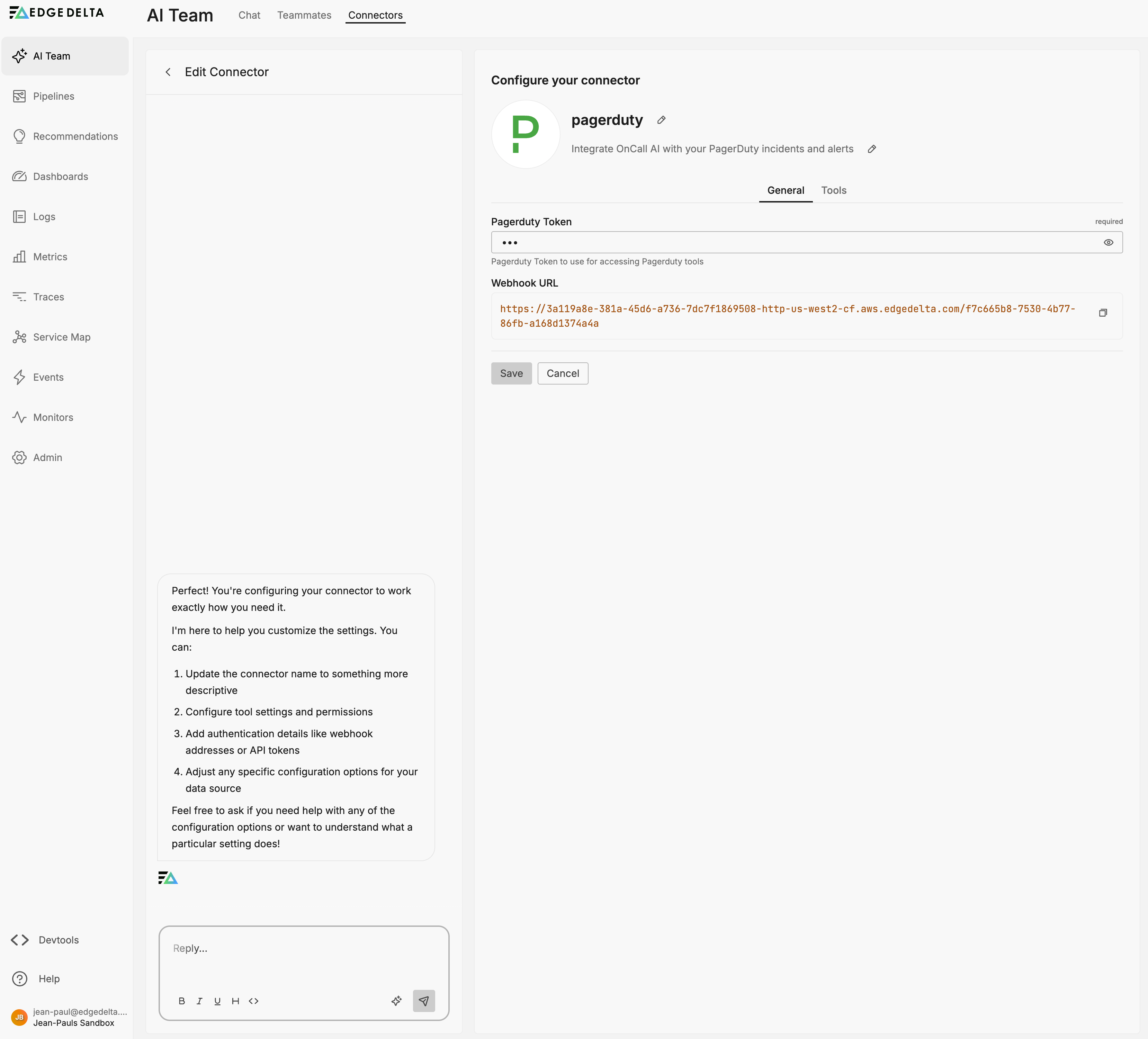Open account menu for Jean-Pauls Sandbox

pos(68,1017)
